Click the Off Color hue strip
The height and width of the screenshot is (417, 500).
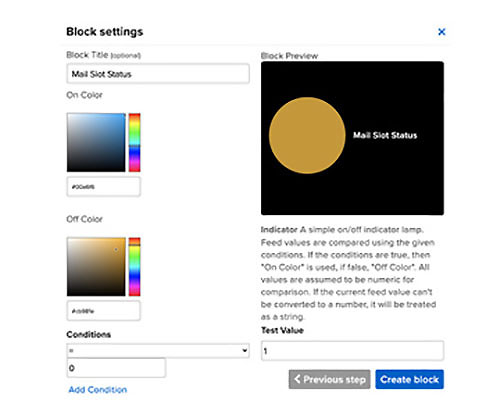point(135,267)
